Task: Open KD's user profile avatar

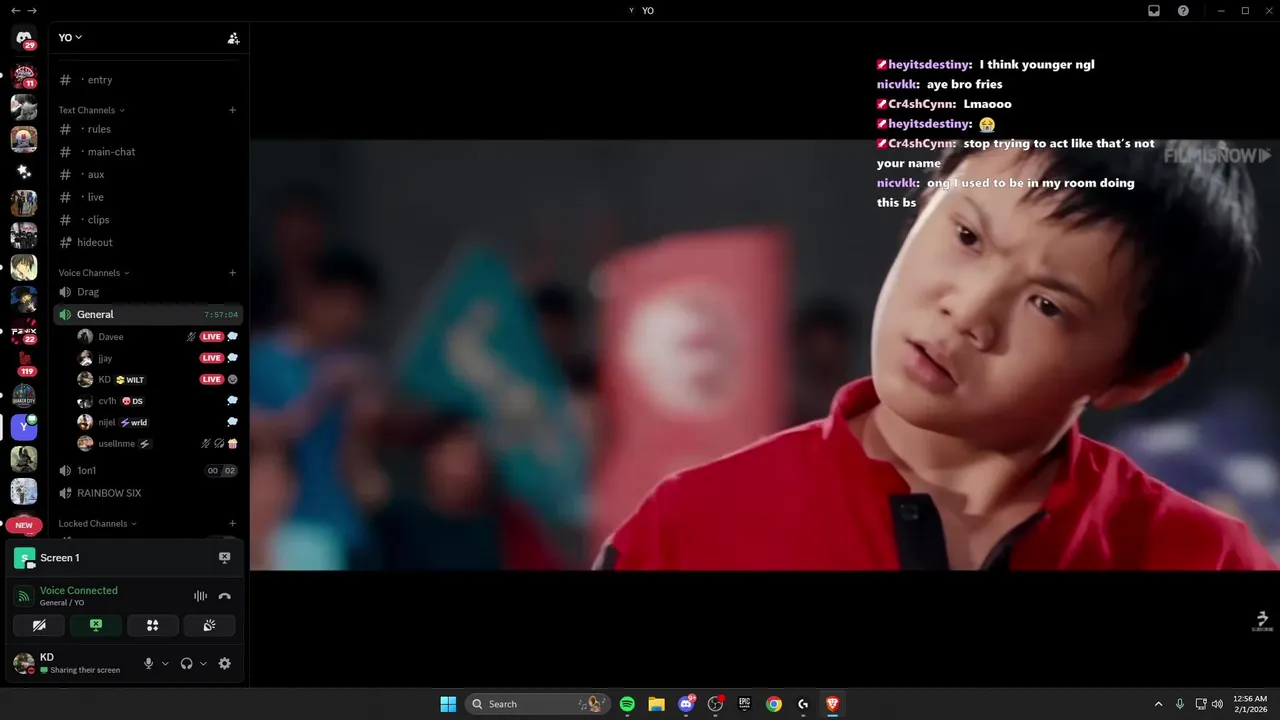Action: point(24,664)
